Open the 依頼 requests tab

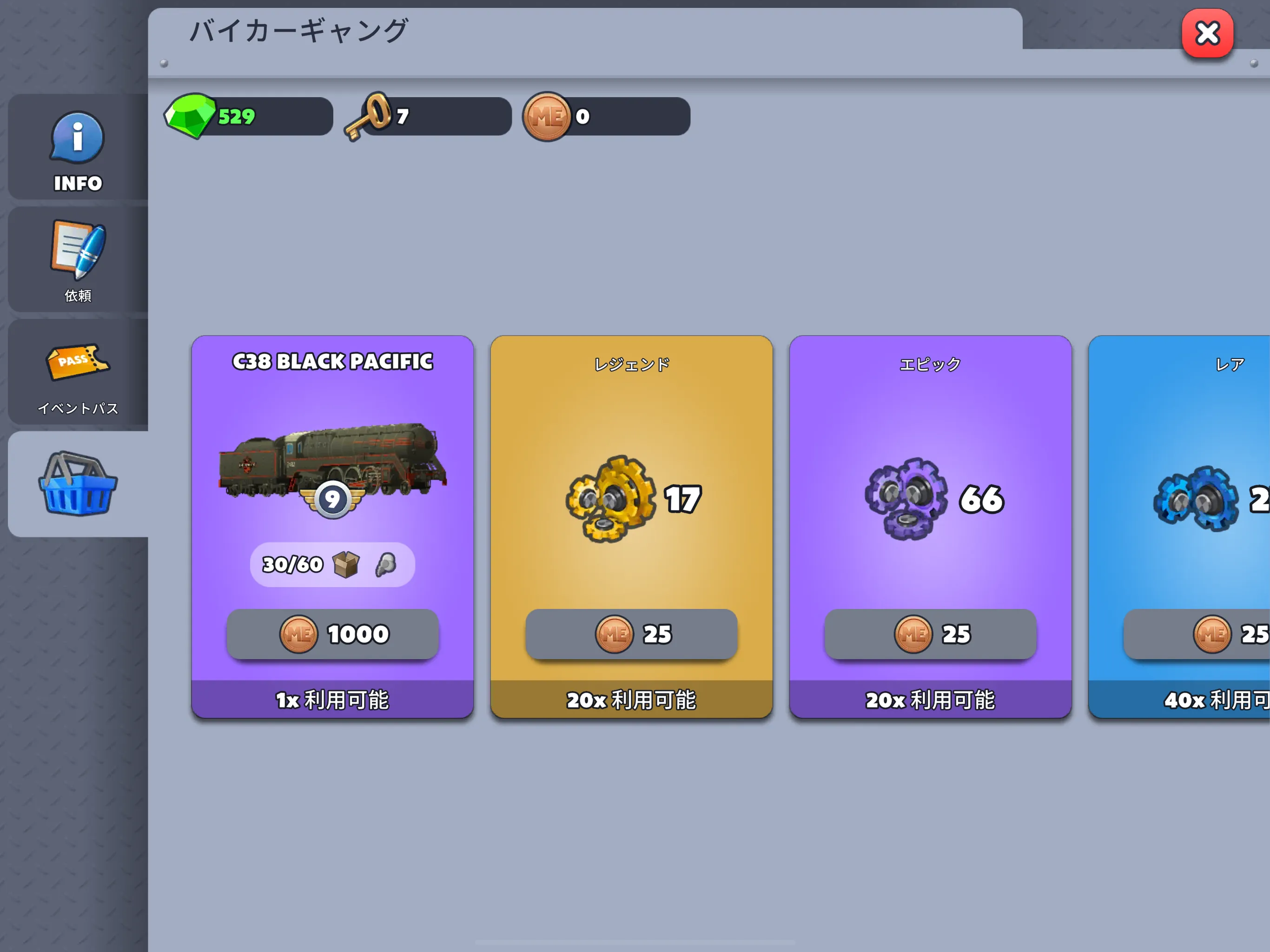(x=78, y=260)
